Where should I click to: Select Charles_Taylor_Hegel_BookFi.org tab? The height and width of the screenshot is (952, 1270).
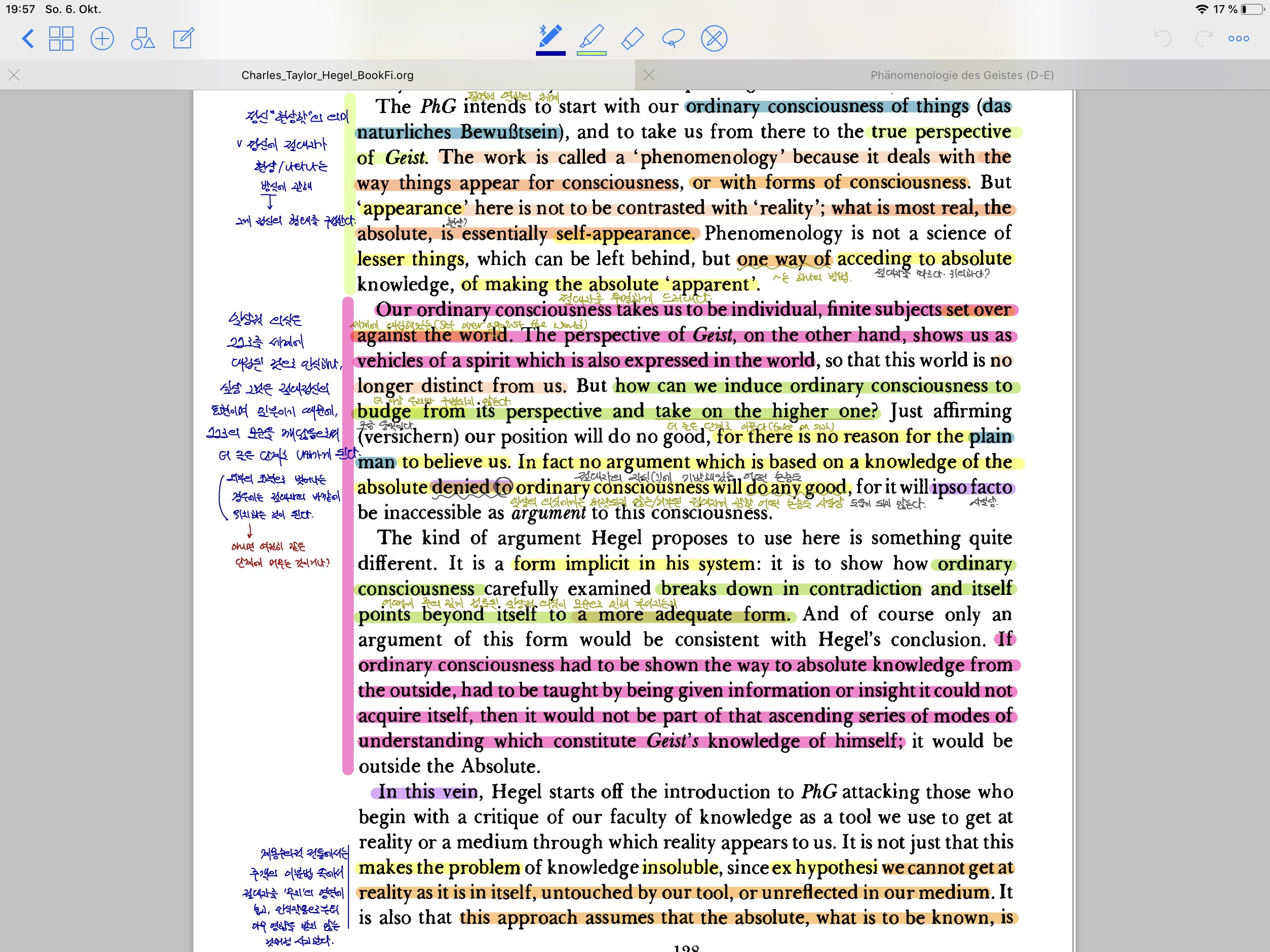tap(327, 75)
